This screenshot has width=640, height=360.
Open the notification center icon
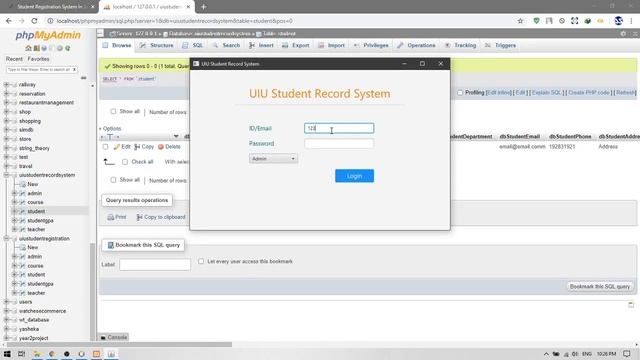(627, 354)
